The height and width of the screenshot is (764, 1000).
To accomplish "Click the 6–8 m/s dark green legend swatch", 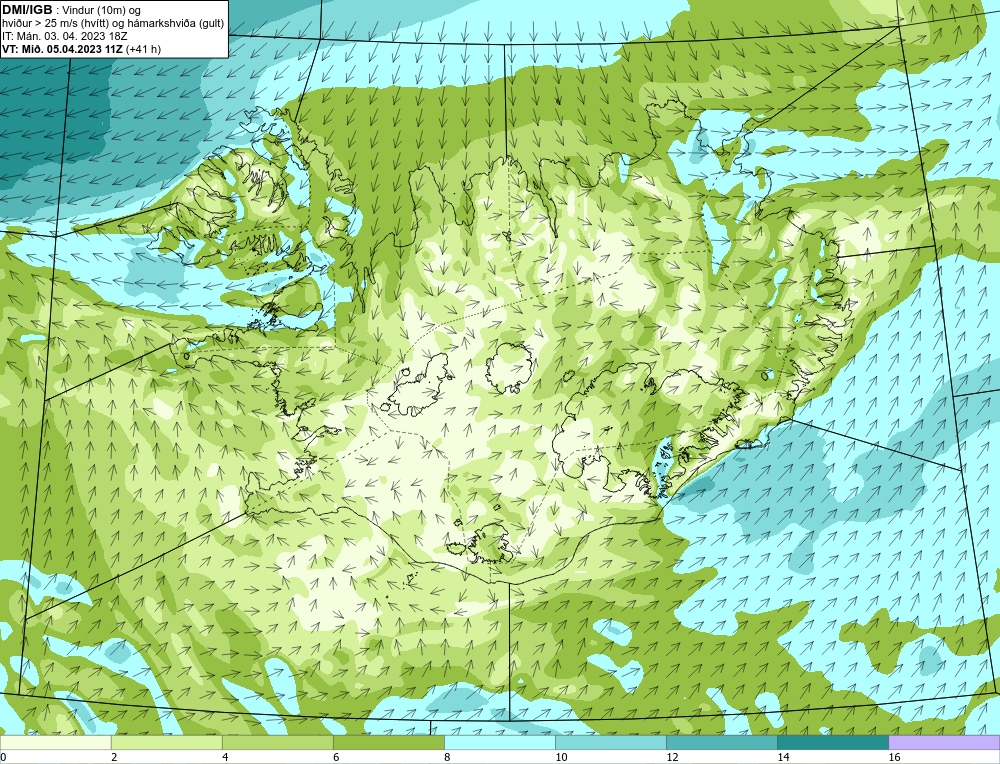I will click(x=388, y=742).
